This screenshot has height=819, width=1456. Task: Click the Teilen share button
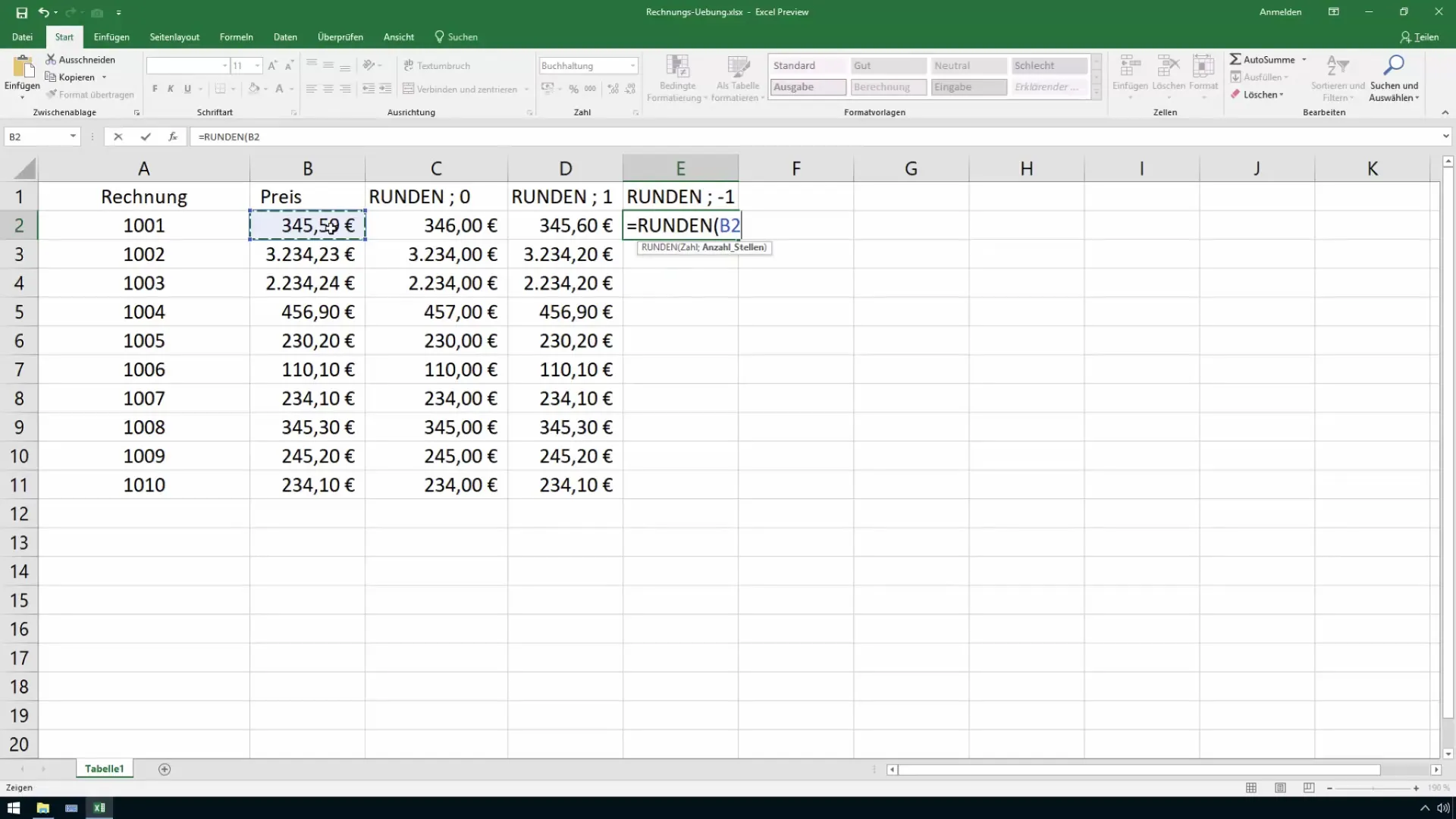click(x=1419, y=36)
